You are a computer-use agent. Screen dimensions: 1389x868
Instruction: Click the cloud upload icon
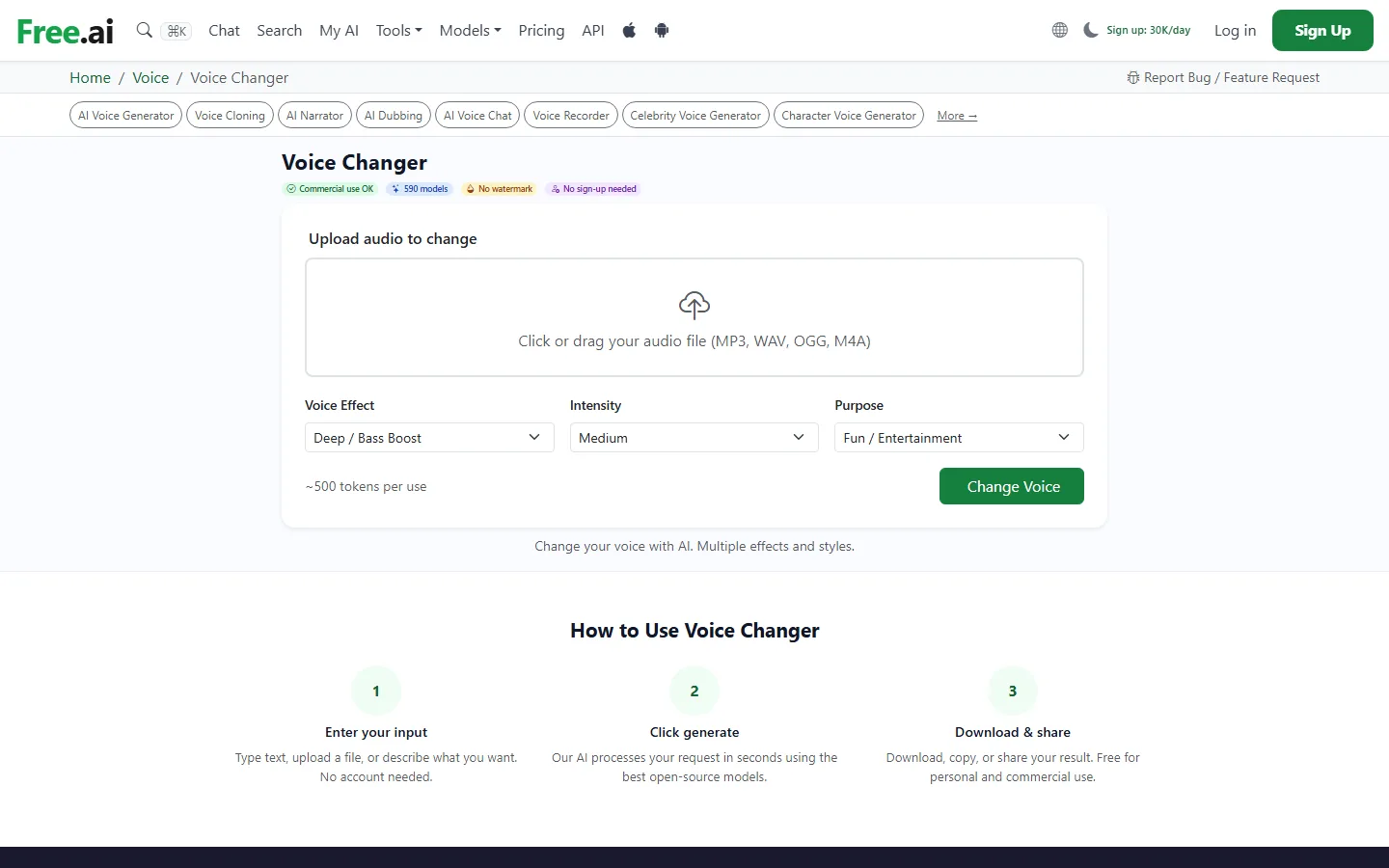(x=694, y=306)
